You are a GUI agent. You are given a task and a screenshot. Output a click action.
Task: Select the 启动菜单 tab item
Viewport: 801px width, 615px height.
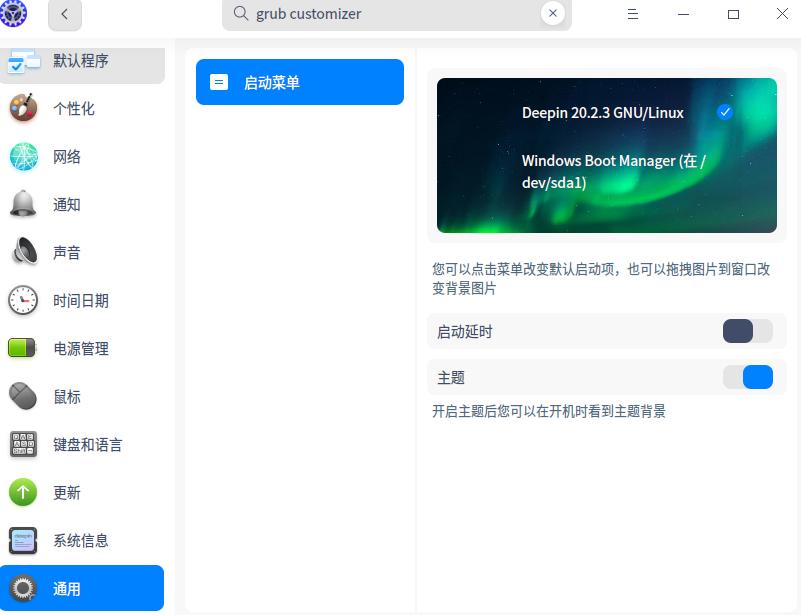300,82
